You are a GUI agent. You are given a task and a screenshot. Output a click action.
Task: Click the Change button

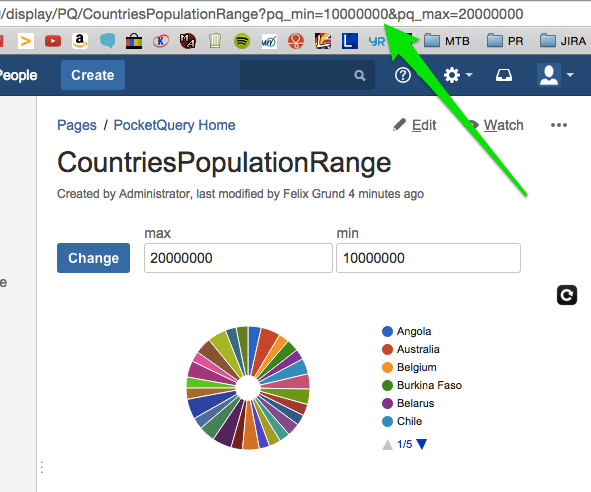click(93, 258)
